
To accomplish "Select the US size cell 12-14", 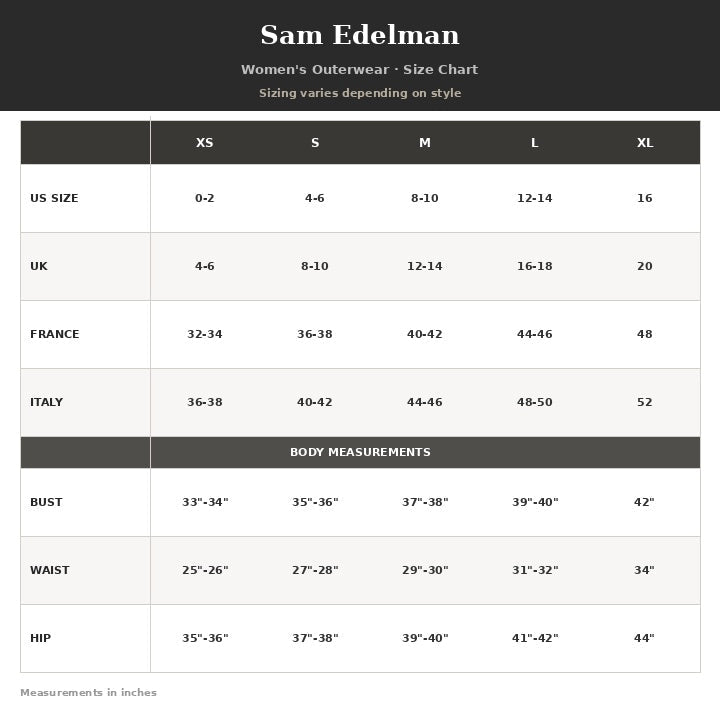I will tap(534, 198).
